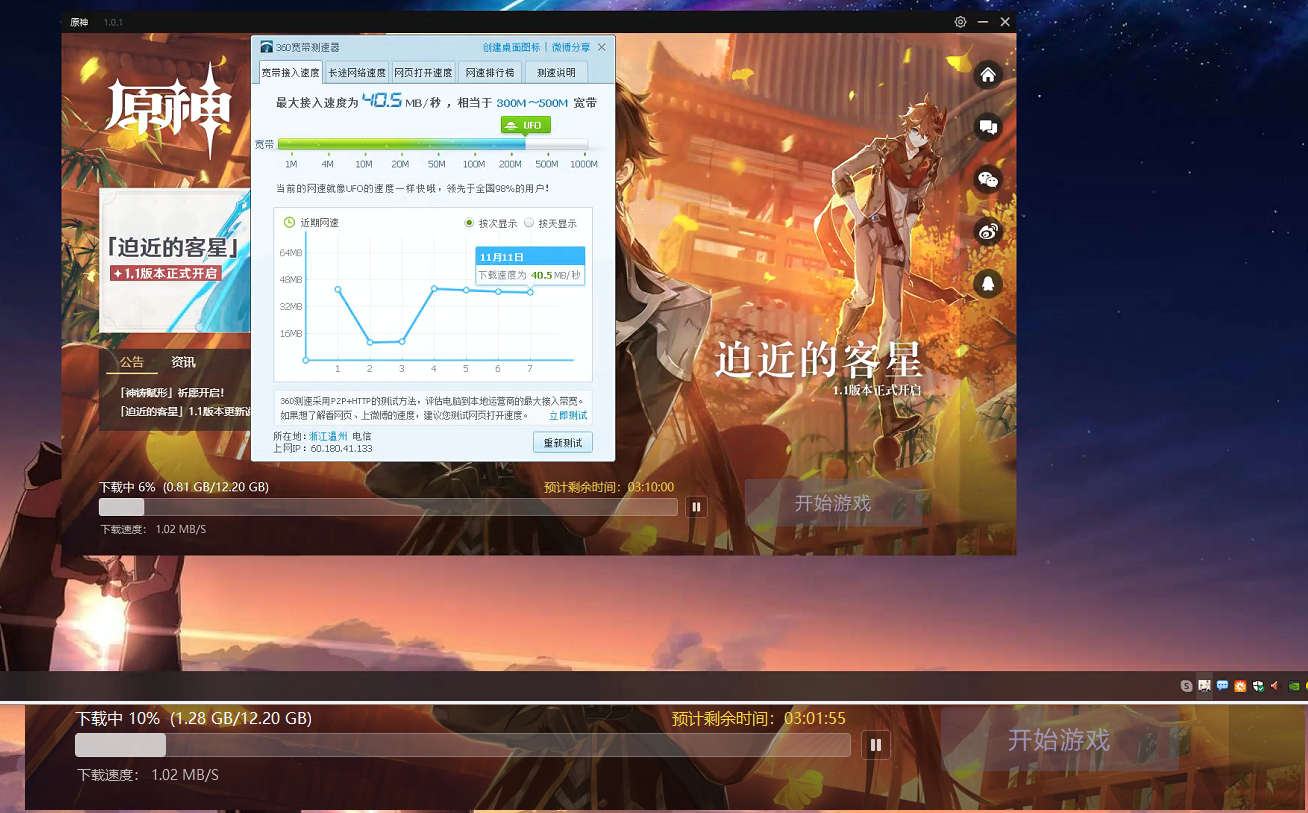1308x813 pixels.
Task: Click the 重新测试 button
Action: point(563,442)
